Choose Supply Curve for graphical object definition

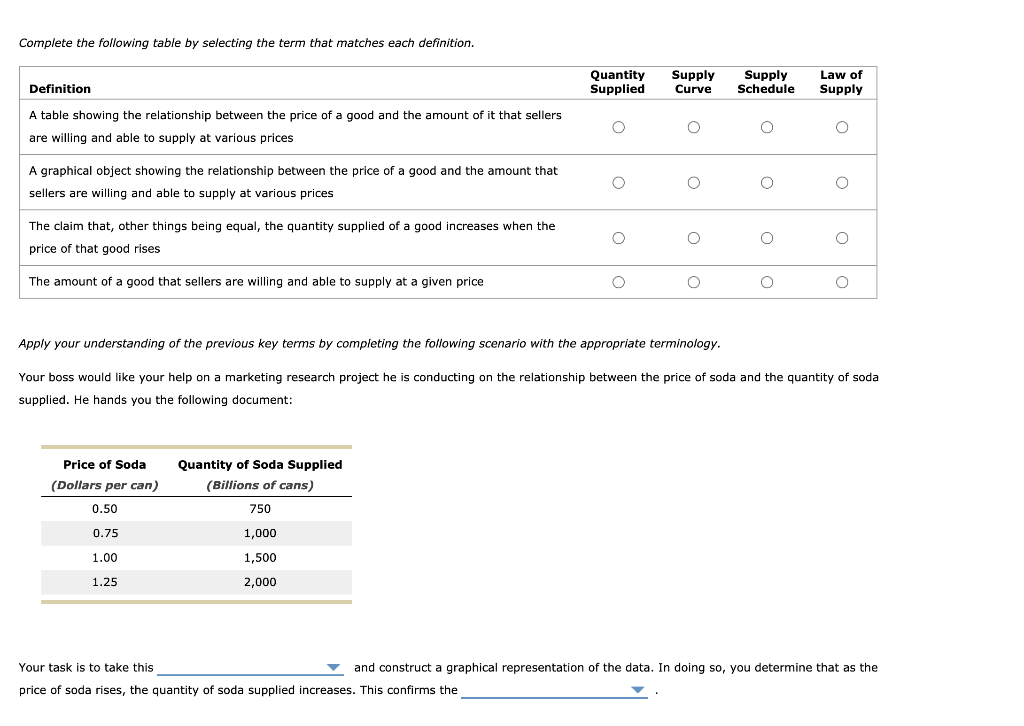pyautogui.click(x=694, y=183)
